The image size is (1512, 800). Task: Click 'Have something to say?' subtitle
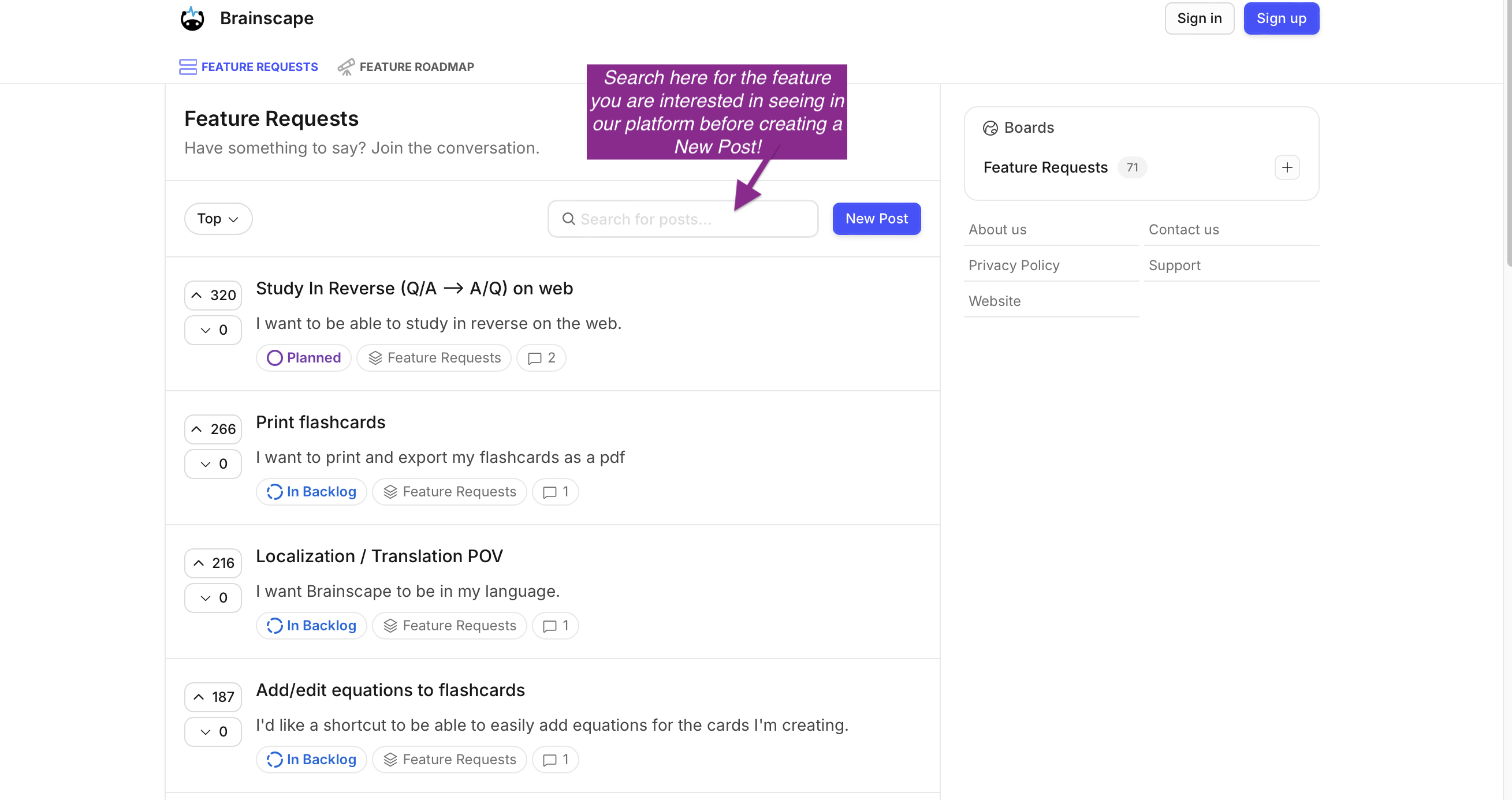pos(362,148)
